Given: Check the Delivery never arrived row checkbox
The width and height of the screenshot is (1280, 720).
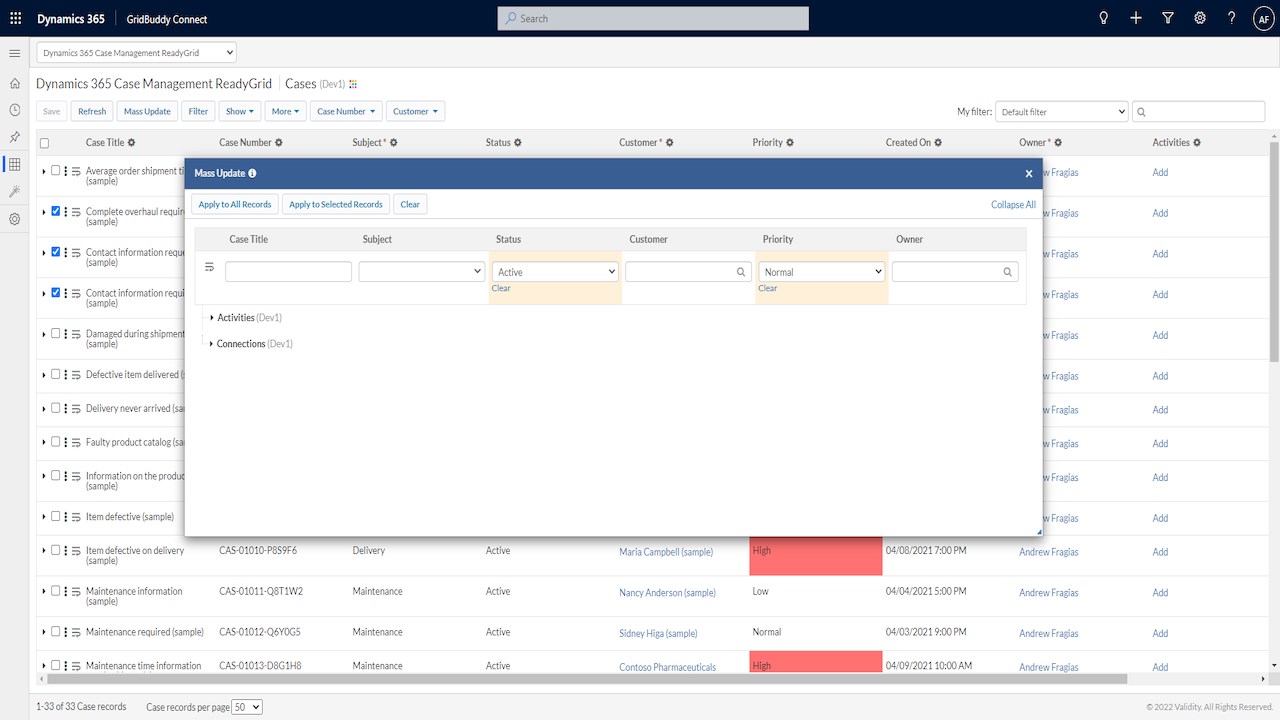Looking at the screenshot, I should pyautogui.click(x=56, y=408).
